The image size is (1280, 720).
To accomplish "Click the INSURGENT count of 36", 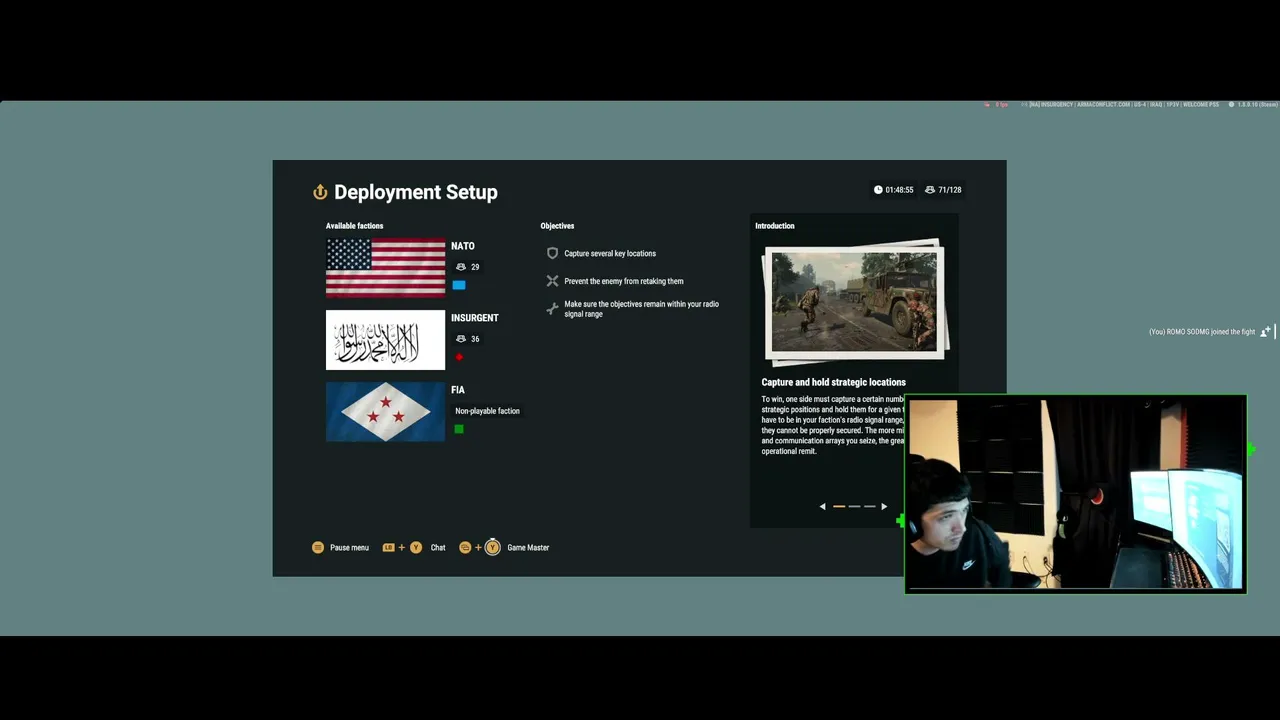I will 475,339.
